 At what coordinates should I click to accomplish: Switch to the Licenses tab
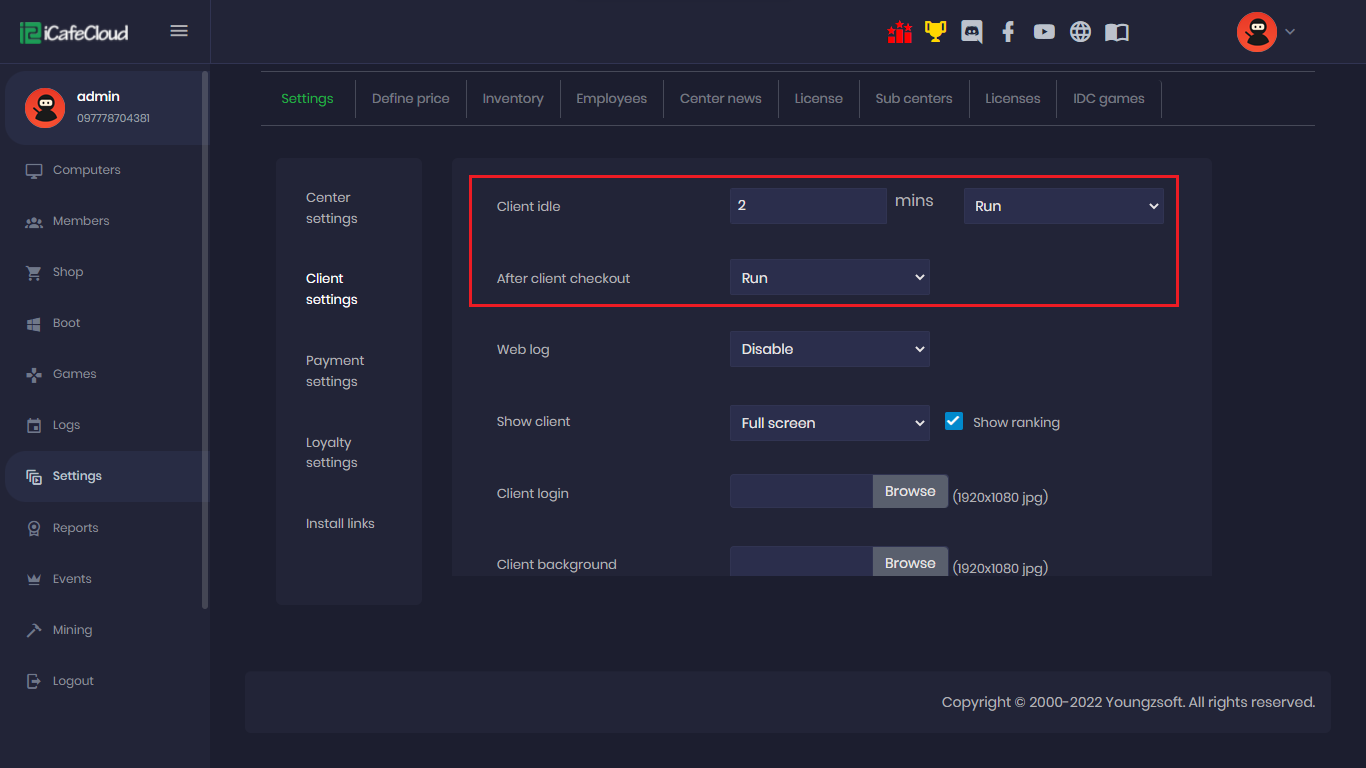coord(1013,99)
